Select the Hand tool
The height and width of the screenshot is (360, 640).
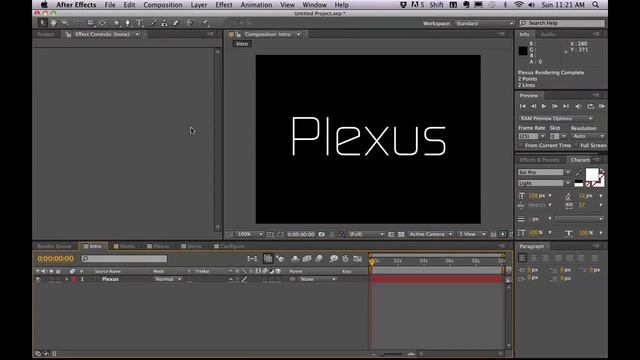[53, 23]
